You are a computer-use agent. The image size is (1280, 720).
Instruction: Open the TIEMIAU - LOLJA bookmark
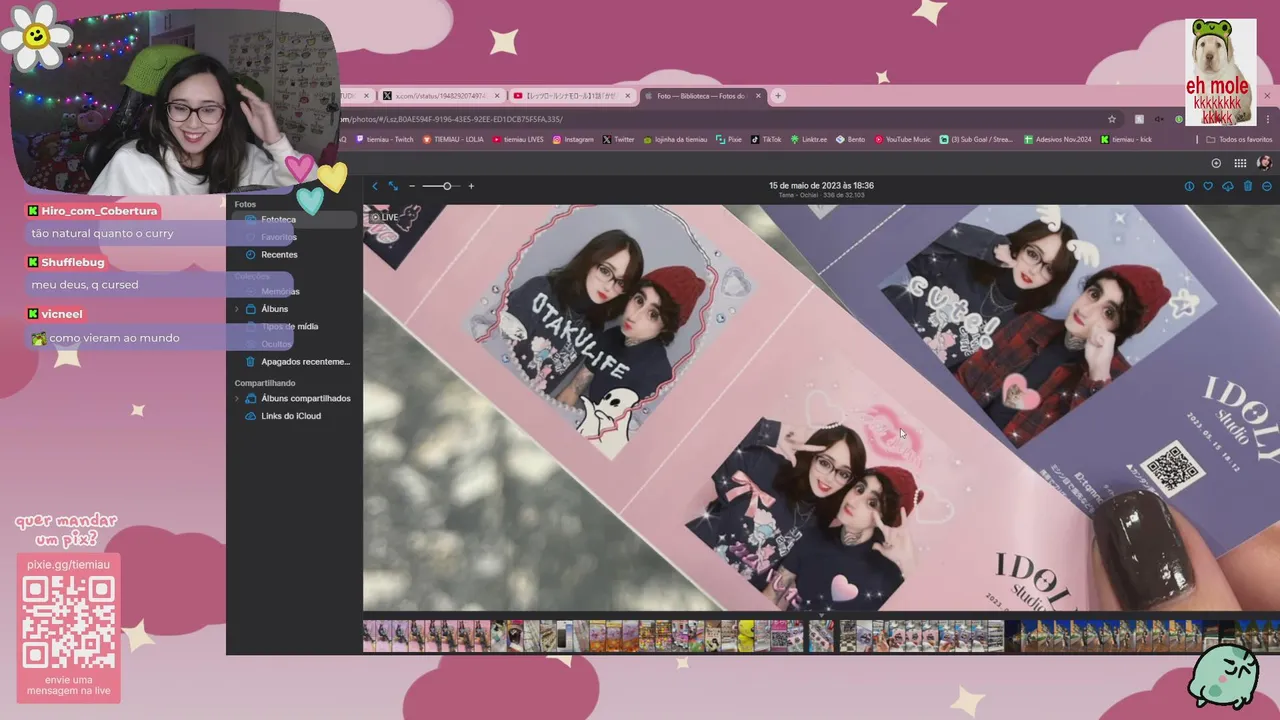pyautogui.click(x=453, y=140)
